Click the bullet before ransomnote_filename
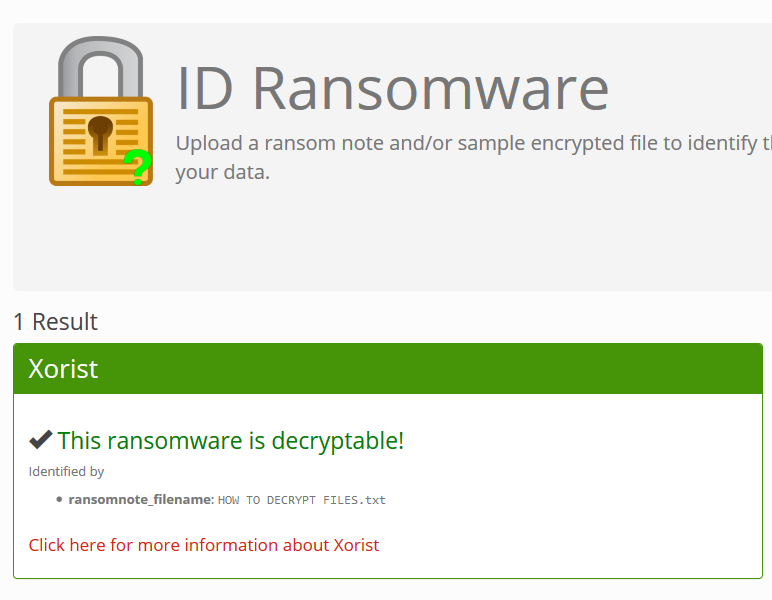 (59, 500)
